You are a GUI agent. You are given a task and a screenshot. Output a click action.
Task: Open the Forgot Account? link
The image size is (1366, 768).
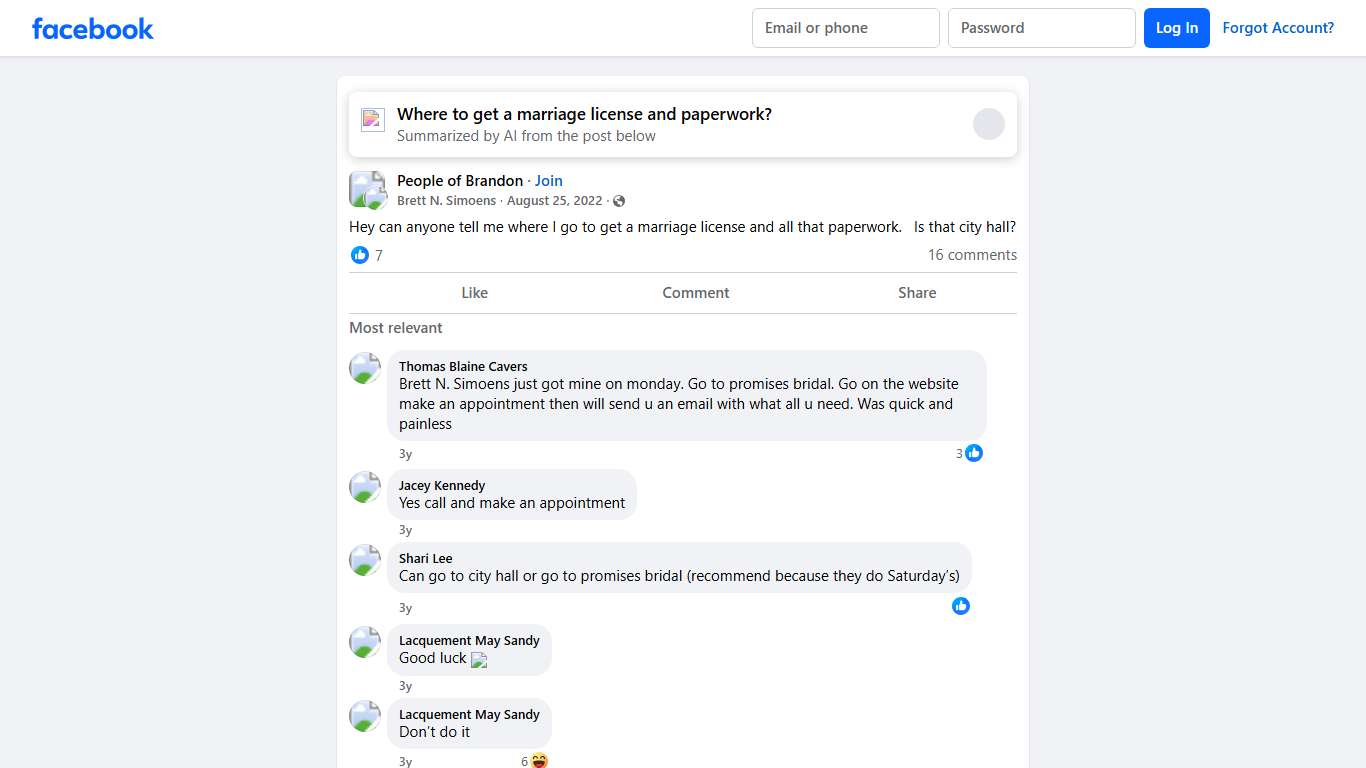point(1278,28)
